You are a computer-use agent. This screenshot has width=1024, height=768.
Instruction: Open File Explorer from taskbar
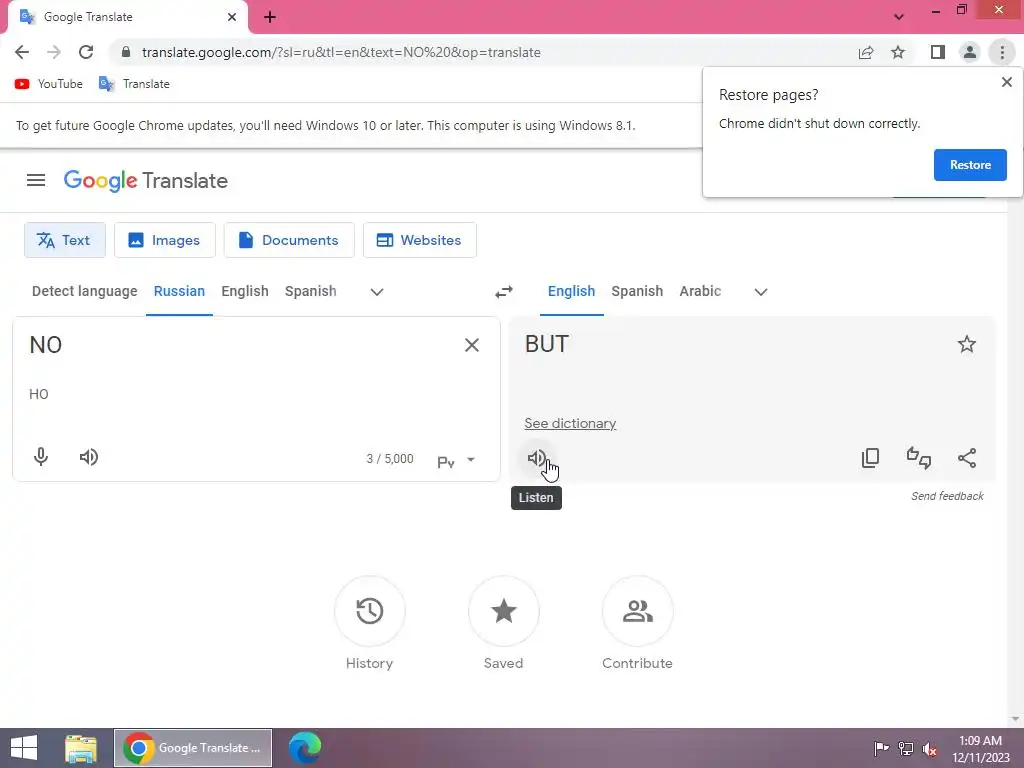81,748
